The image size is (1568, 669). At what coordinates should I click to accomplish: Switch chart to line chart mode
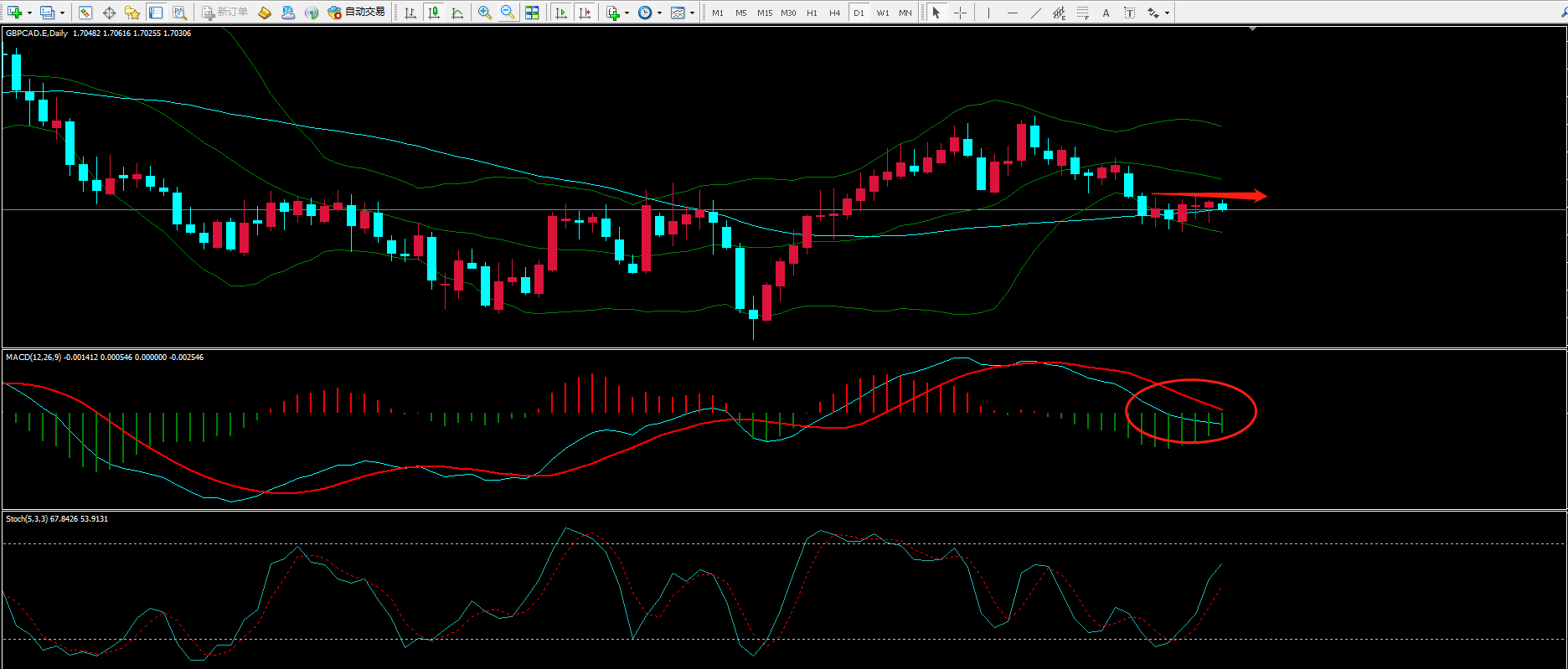(457, 13)
